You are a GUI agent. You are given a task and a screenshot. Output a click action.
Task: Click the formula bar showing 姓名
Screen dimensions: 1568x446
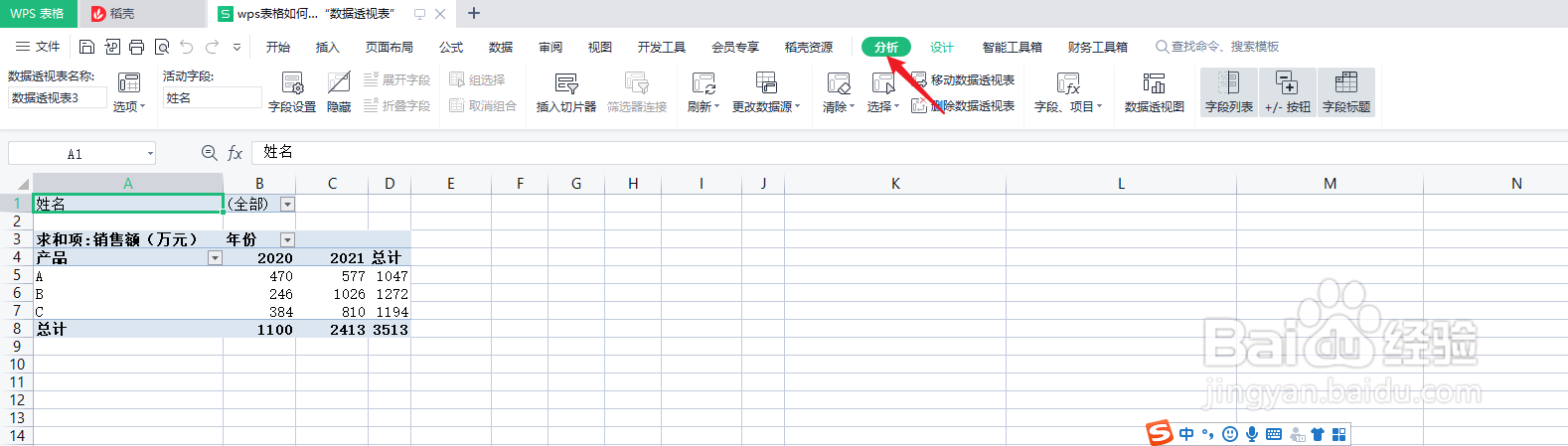point(908,152)
